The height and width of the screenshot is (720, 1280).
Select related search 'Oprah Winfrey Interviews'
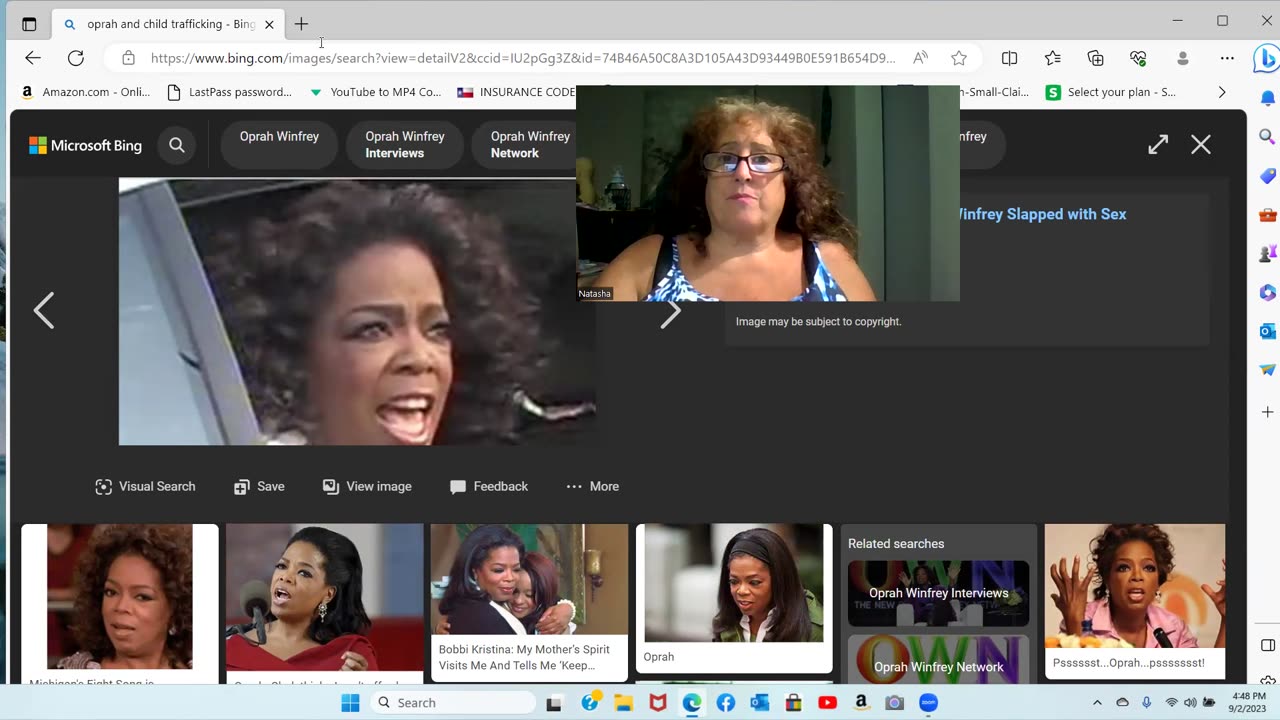(938, 593)
